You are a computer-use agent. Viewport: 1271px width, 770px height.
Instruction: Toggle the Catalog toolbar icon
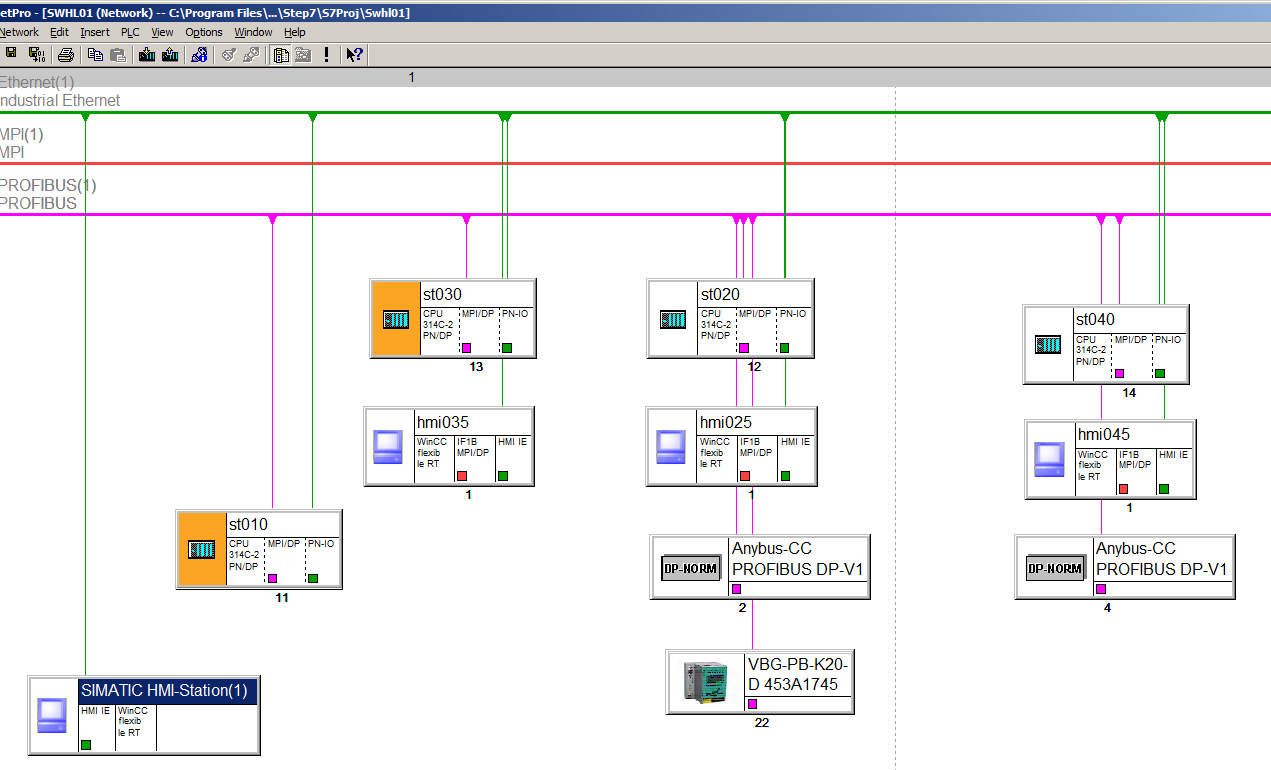click(282, 54)
